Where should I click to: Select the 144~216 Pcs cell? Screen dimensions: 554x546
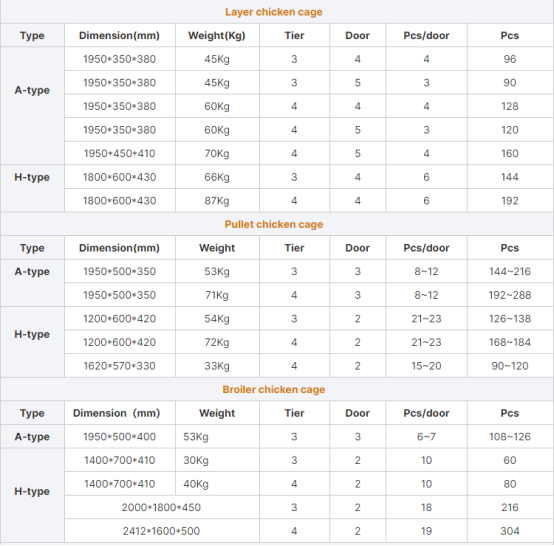[x=510, y=271]
